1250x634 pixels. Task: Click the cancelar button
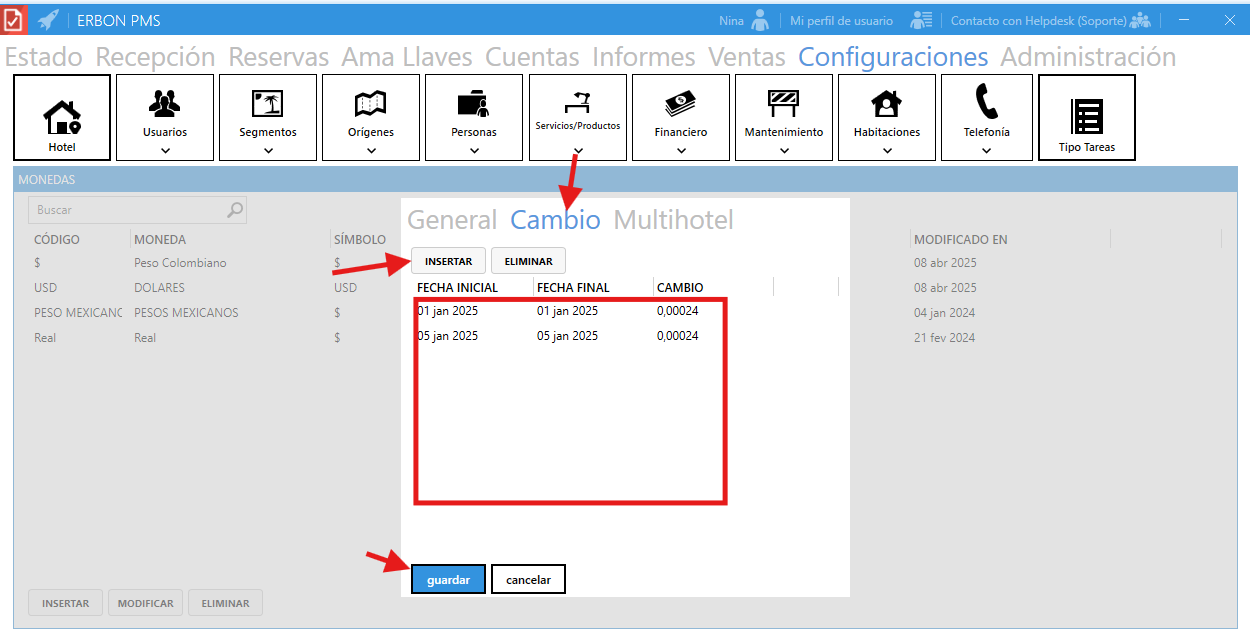tap(528, 580)
